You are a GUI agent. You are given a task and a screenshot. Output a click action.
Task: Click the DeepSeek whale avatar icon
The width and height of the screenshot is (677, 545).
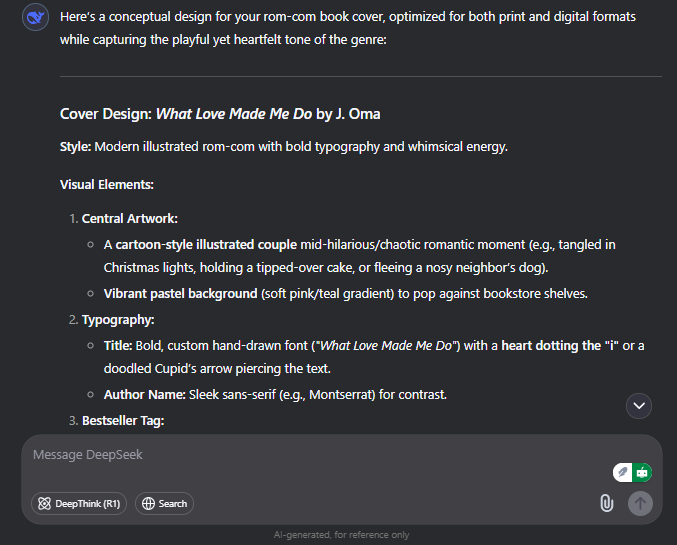(x=35, y=17)
